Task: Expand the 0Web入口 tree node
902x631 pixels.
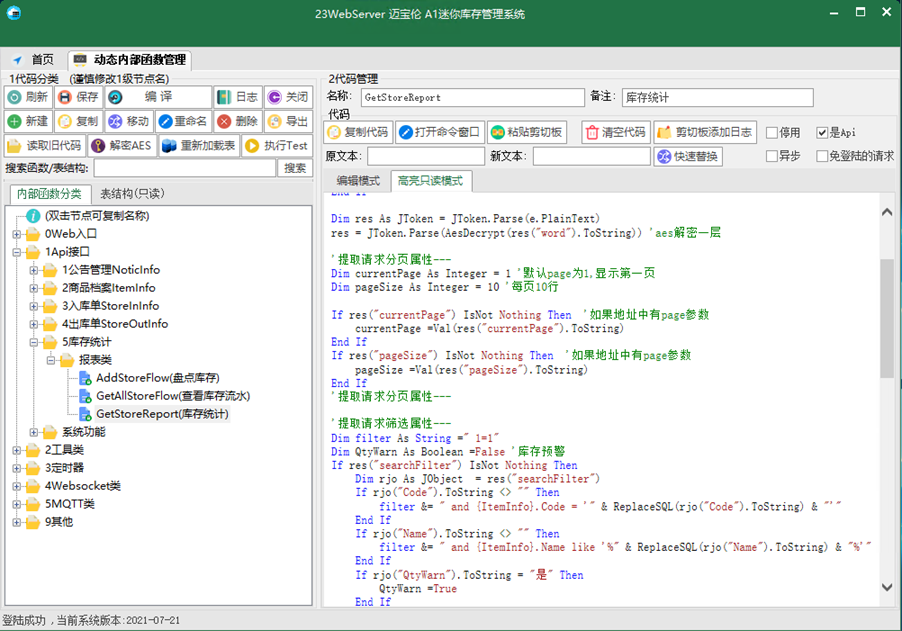Action: coord(17,234)
